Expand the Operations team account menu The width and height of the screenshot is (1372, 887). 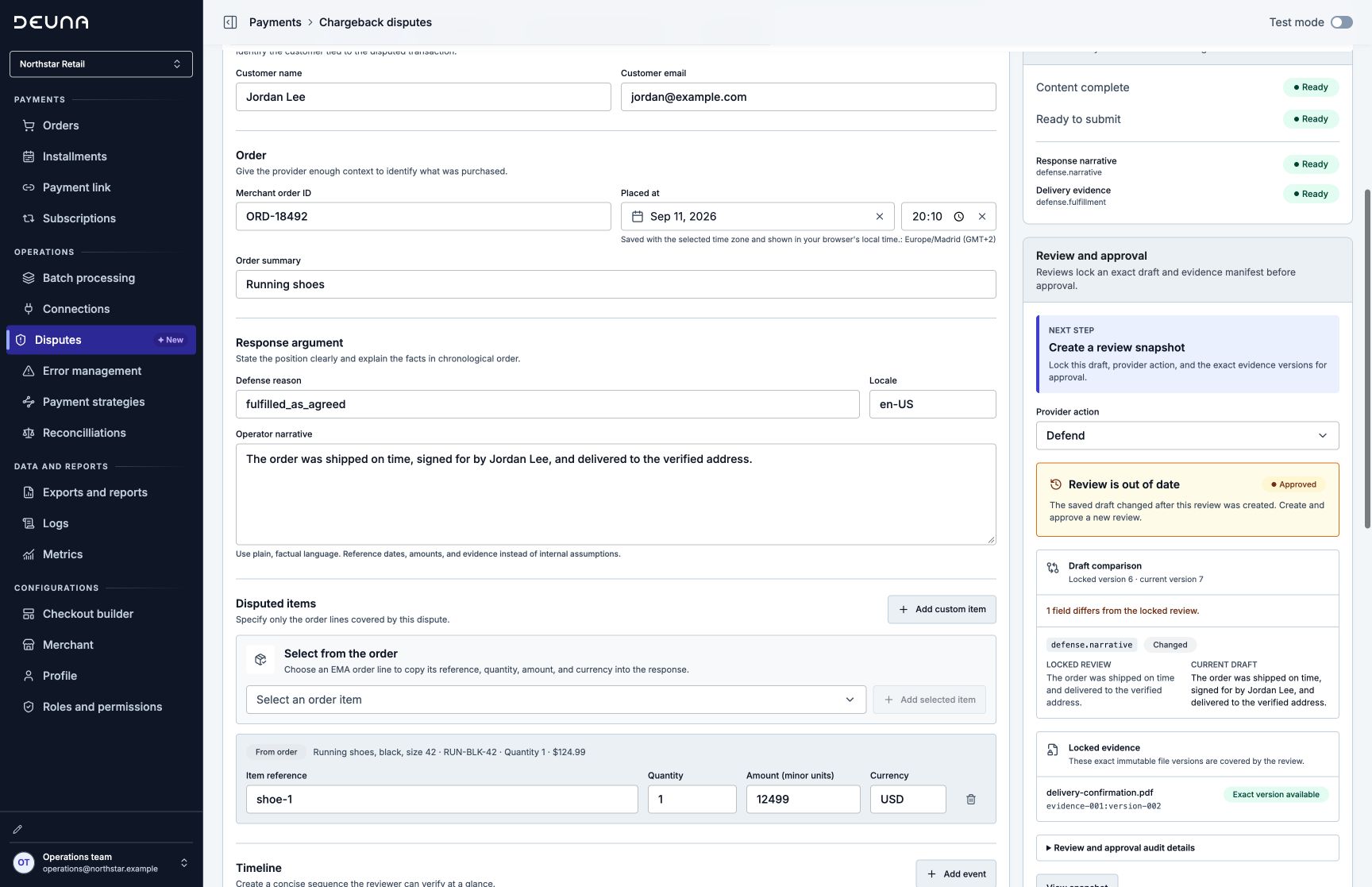tap(101, 863)
